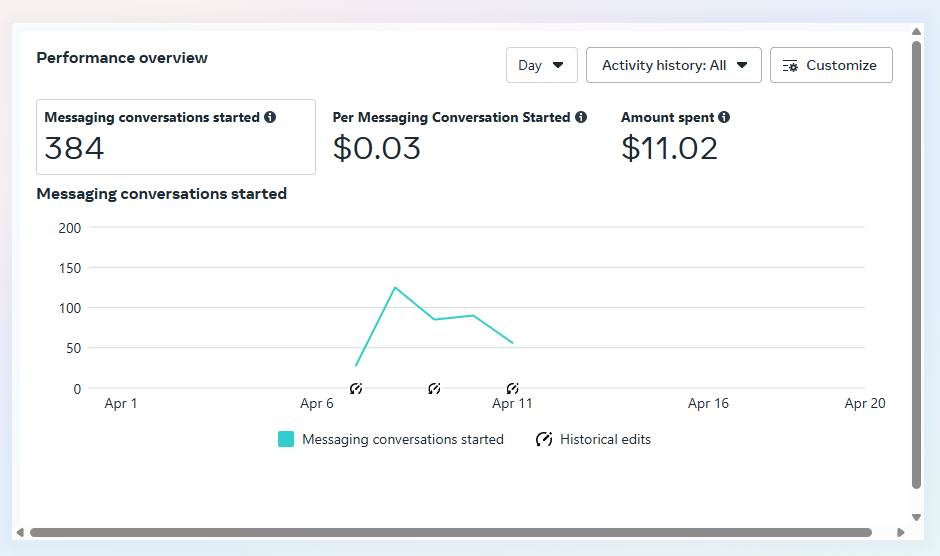Click historical edit marker at Apr 11

(x=512, y=388)
